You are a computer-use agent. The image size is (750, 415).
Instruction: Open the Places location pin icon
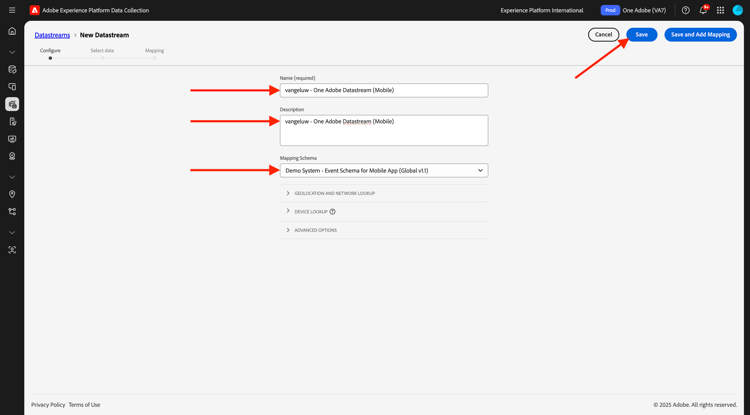12,194
